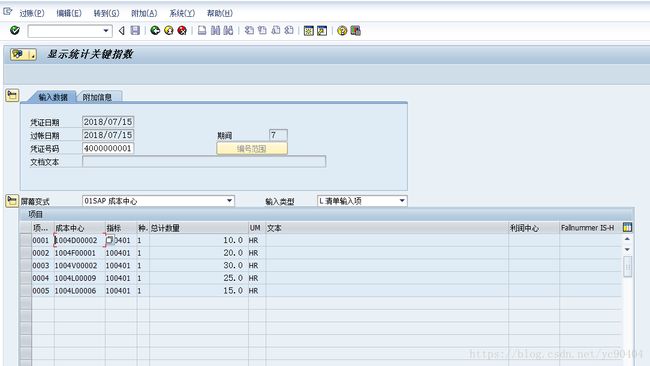Click the yellow Help question-mark icon
Image resolution: width=650 pixels, height=366 pixels.
342,31
